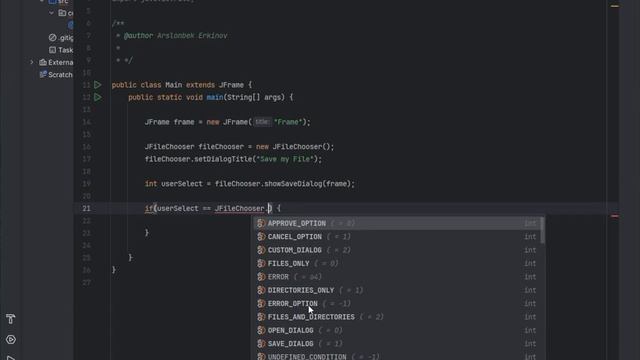Choose DIRECTORIES_ONLY from completion list
Screen dimensions: 640x360
point(398,290)
